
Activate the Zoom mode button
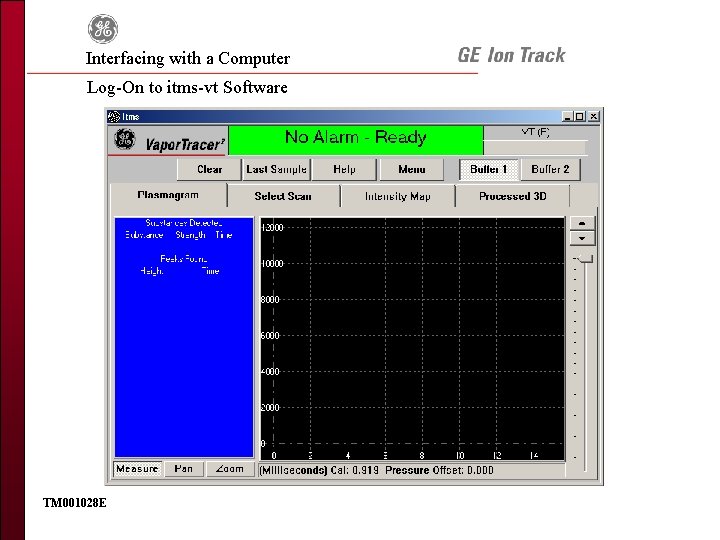click(x=230, y=469)
